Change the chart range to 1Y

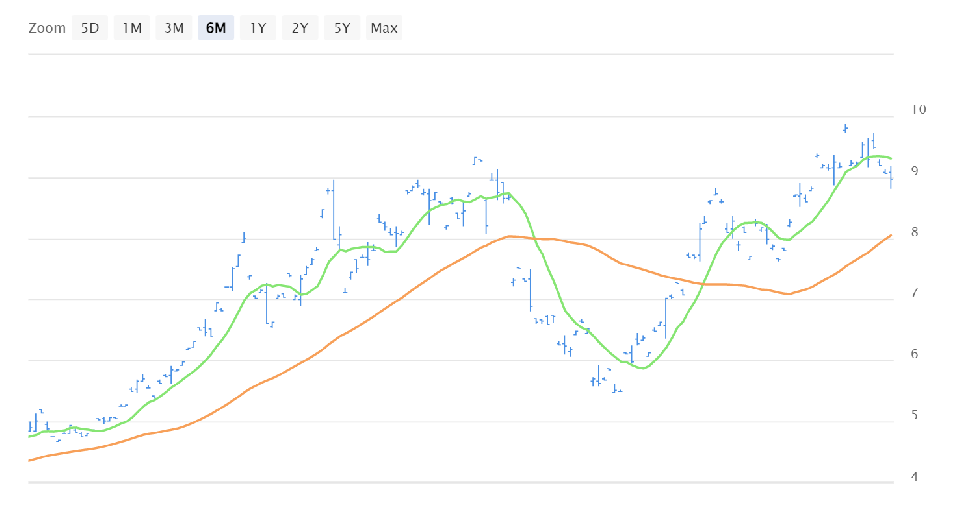coord(258,28)
